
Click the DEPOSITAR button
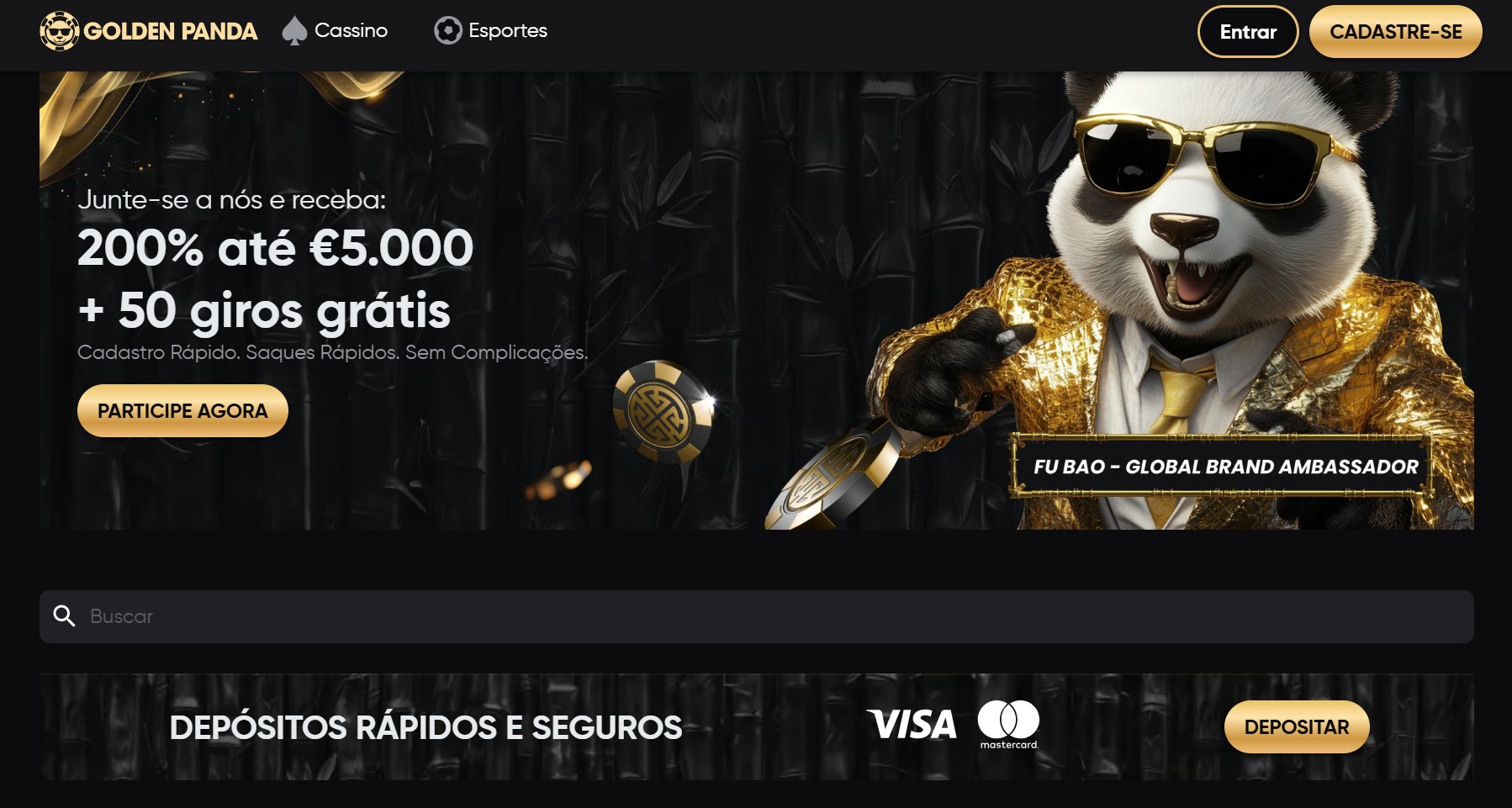pyautogui.click(x=1297, y=727)
